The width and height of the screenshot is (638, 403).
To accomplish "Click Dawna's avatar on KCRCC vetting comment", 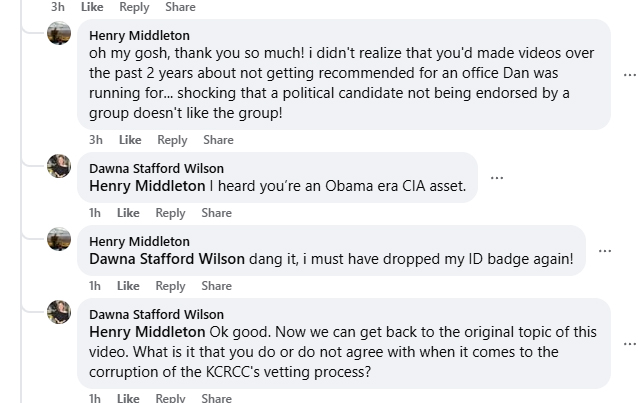I will [59, 313].
